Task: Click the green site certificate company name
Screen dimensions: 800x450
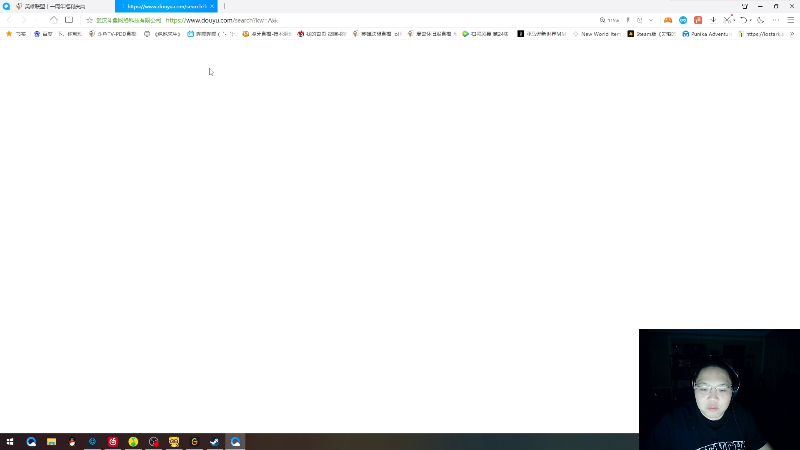Action: tap(129, 20)
